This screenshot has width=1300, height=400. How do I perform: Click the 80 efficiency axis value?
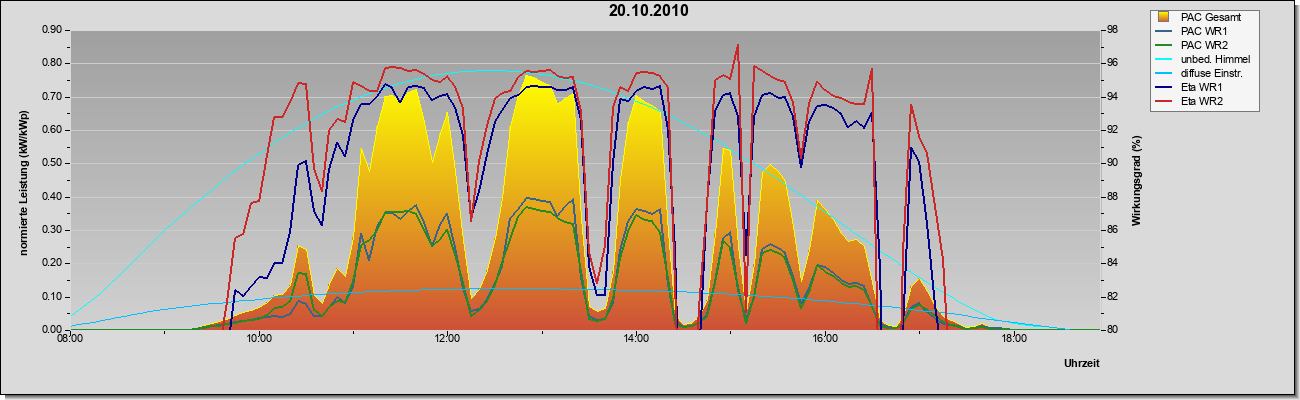point(1112,330)
